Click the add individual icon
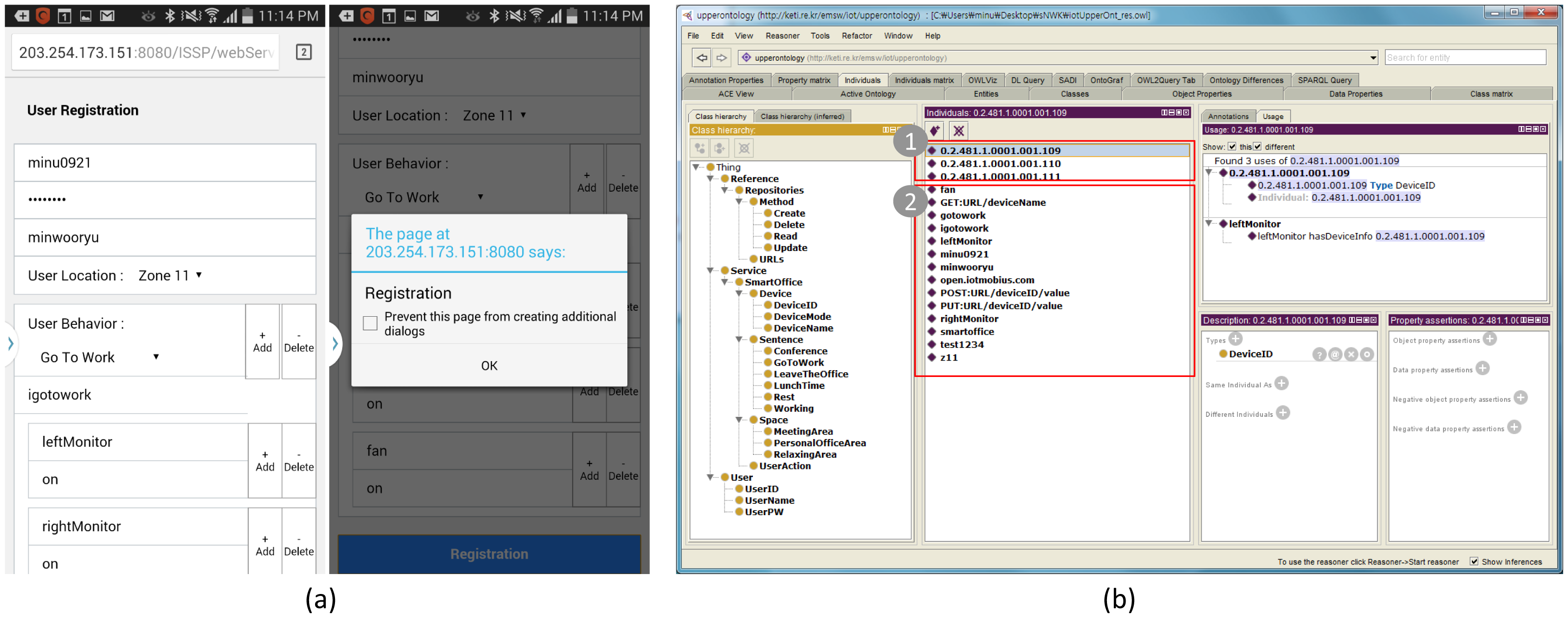 [x=934, y=131]
